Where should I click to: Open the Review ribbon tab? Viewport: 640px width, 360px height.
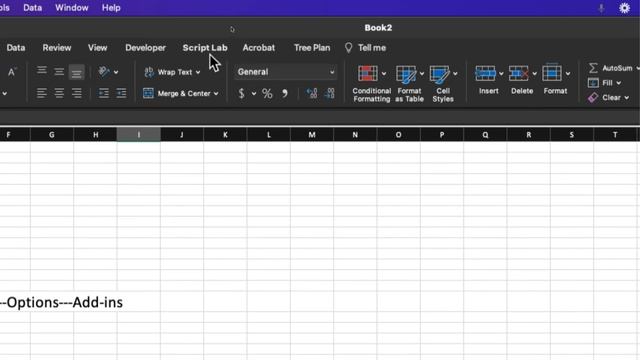tap(57, 48)
